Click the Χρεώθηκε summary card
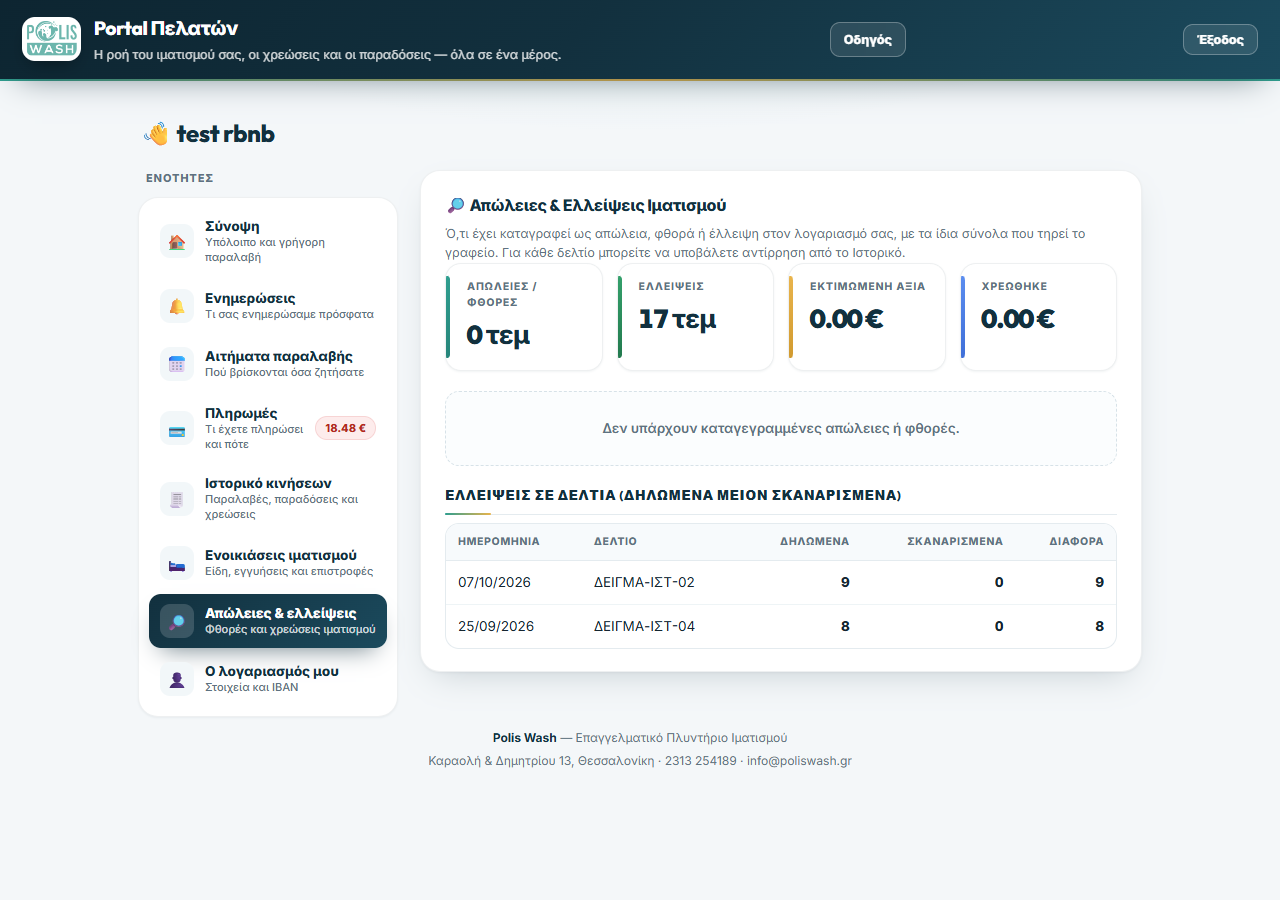 coord(1039,317)
